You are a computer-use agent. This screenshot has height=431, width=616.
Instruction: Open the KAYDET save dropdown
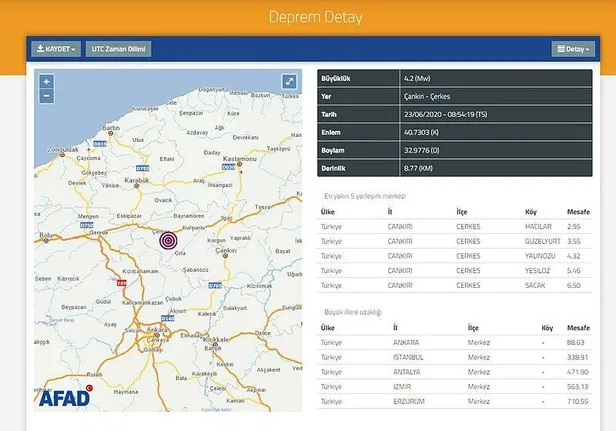pos(56,48)
